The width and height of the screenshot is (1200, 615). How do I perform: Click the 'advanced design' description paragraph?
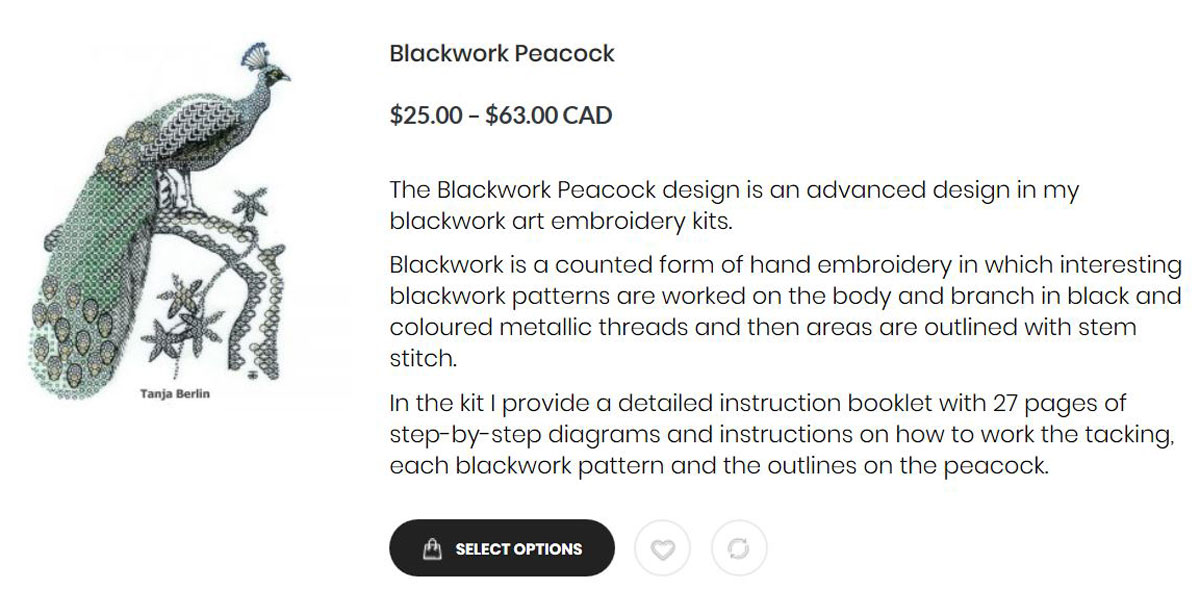[734, 204]
